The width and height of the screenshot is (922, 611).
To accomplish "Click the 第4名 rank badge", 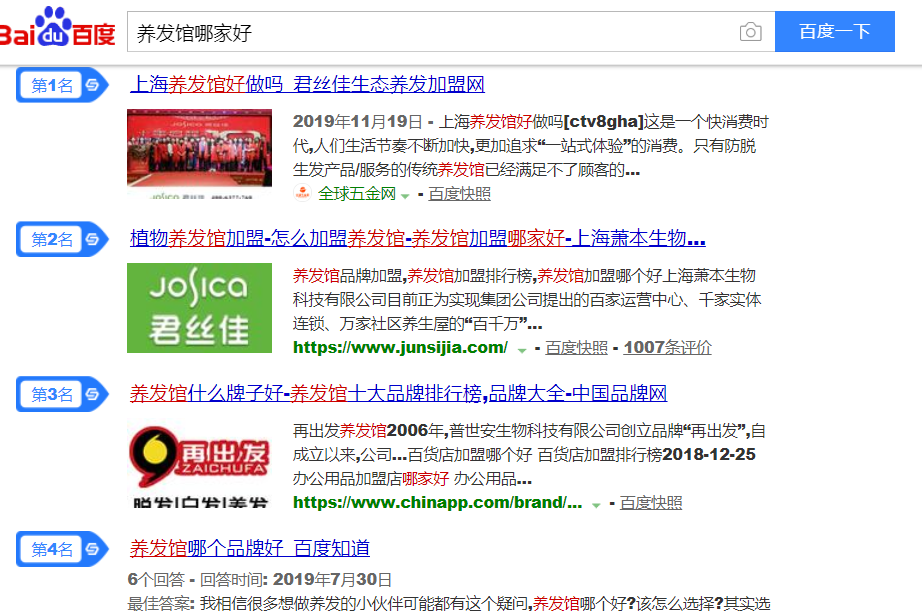I will [x=62, y=549].
